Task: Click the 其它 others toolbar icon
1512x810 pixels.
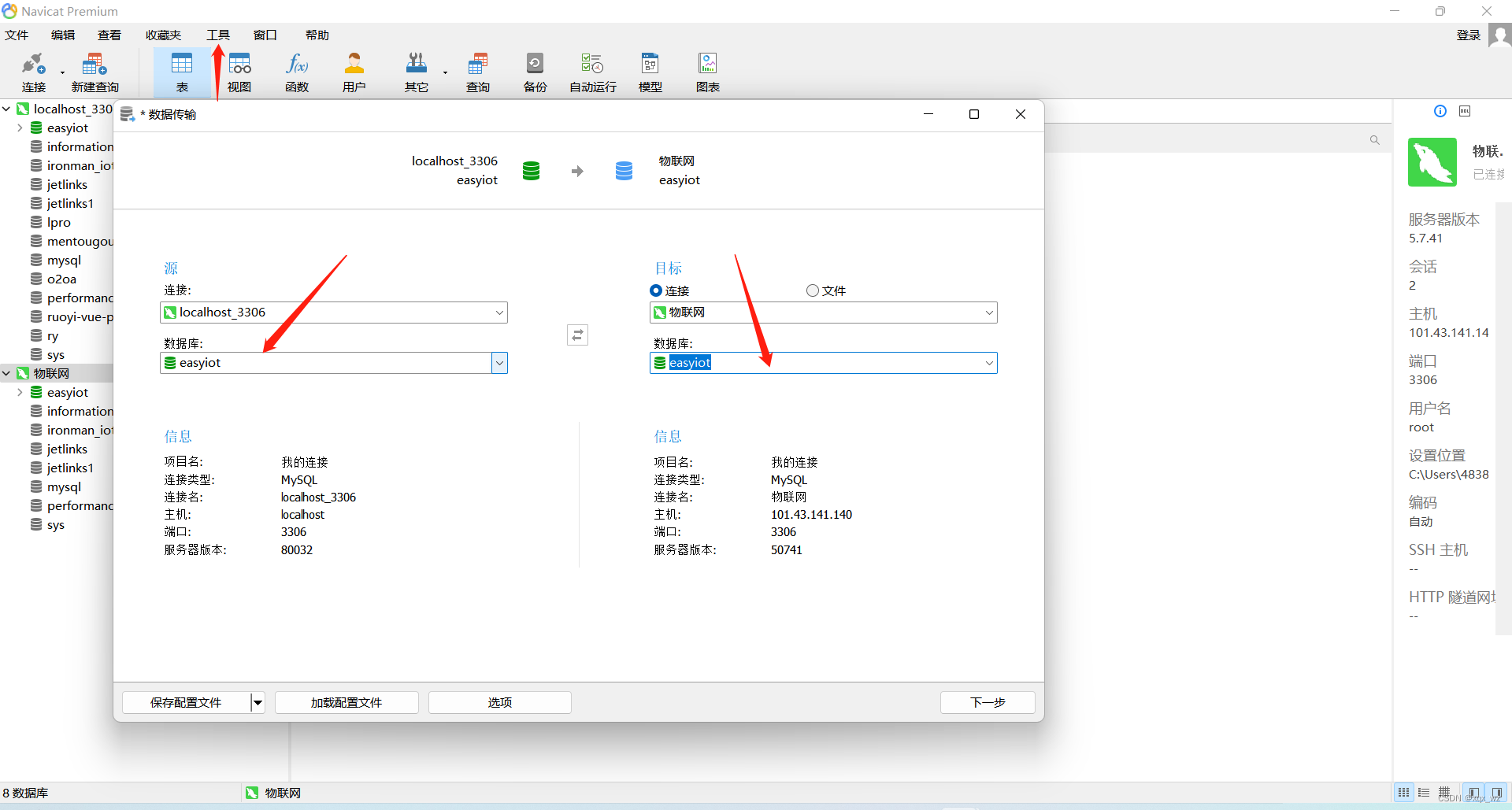Action: click(x=416, y=72)
